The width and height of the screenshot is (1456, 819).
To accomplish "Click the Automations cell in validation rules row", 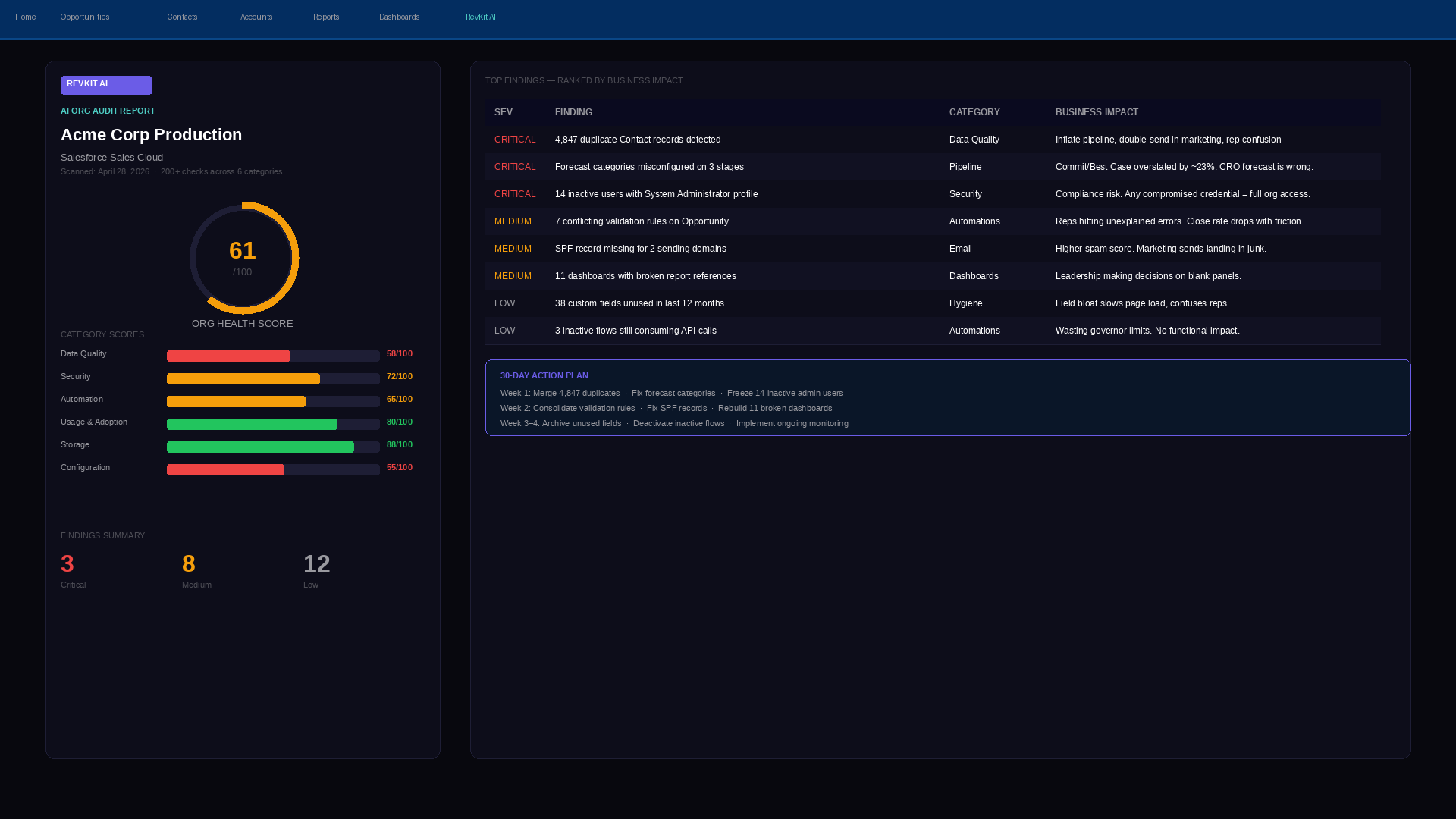I will tap(974, 221).
